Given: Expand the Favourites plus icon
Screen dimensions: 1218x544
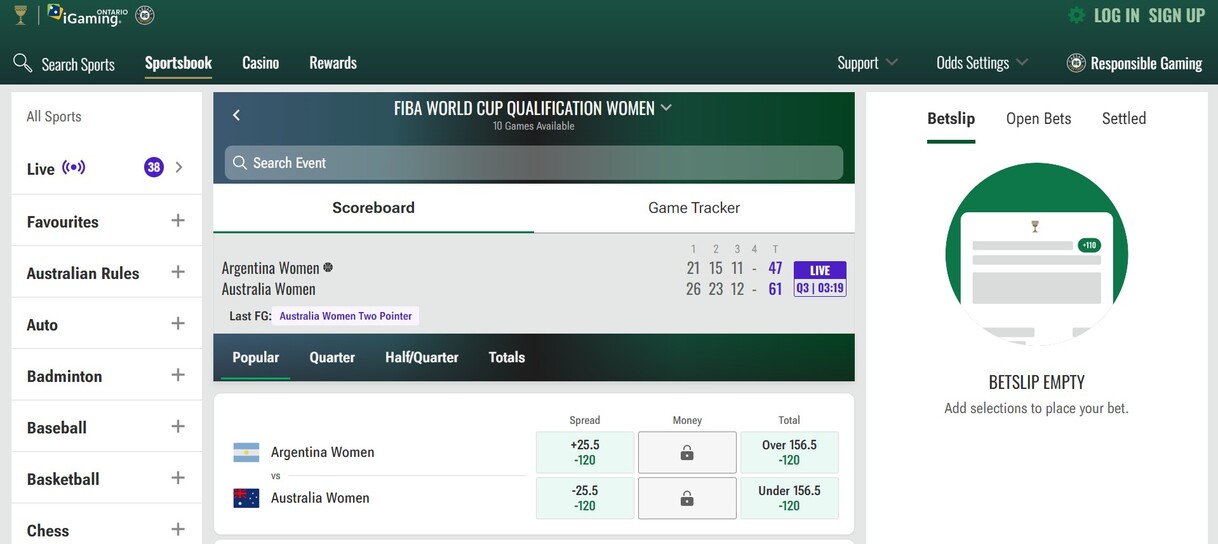Looking at the screenshot, I should pyautogui.click(x=178, y=220).
